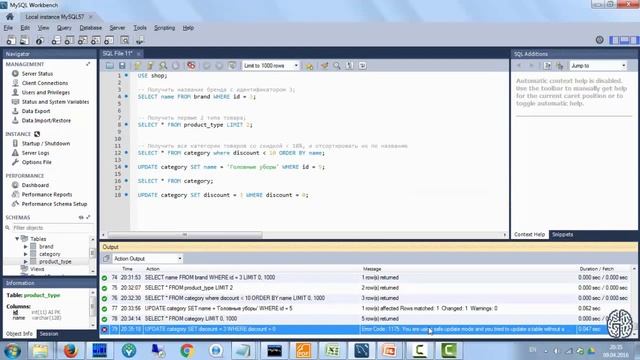Switch to the Context Help tab

tap(529, 234)
